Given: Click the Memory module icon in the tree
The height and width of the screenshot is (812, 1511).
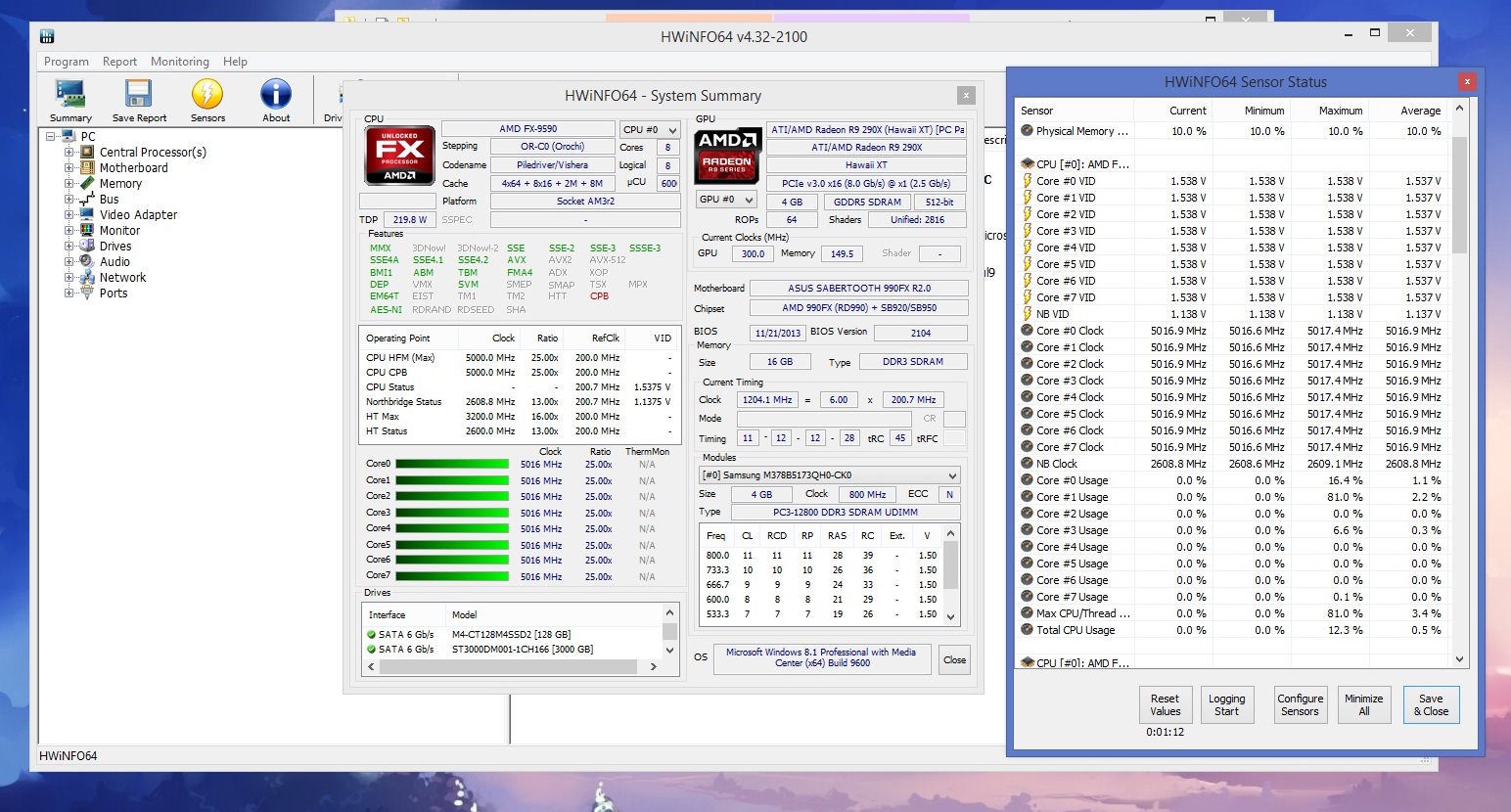Looking at the screenshot, I should pos(87,183).
